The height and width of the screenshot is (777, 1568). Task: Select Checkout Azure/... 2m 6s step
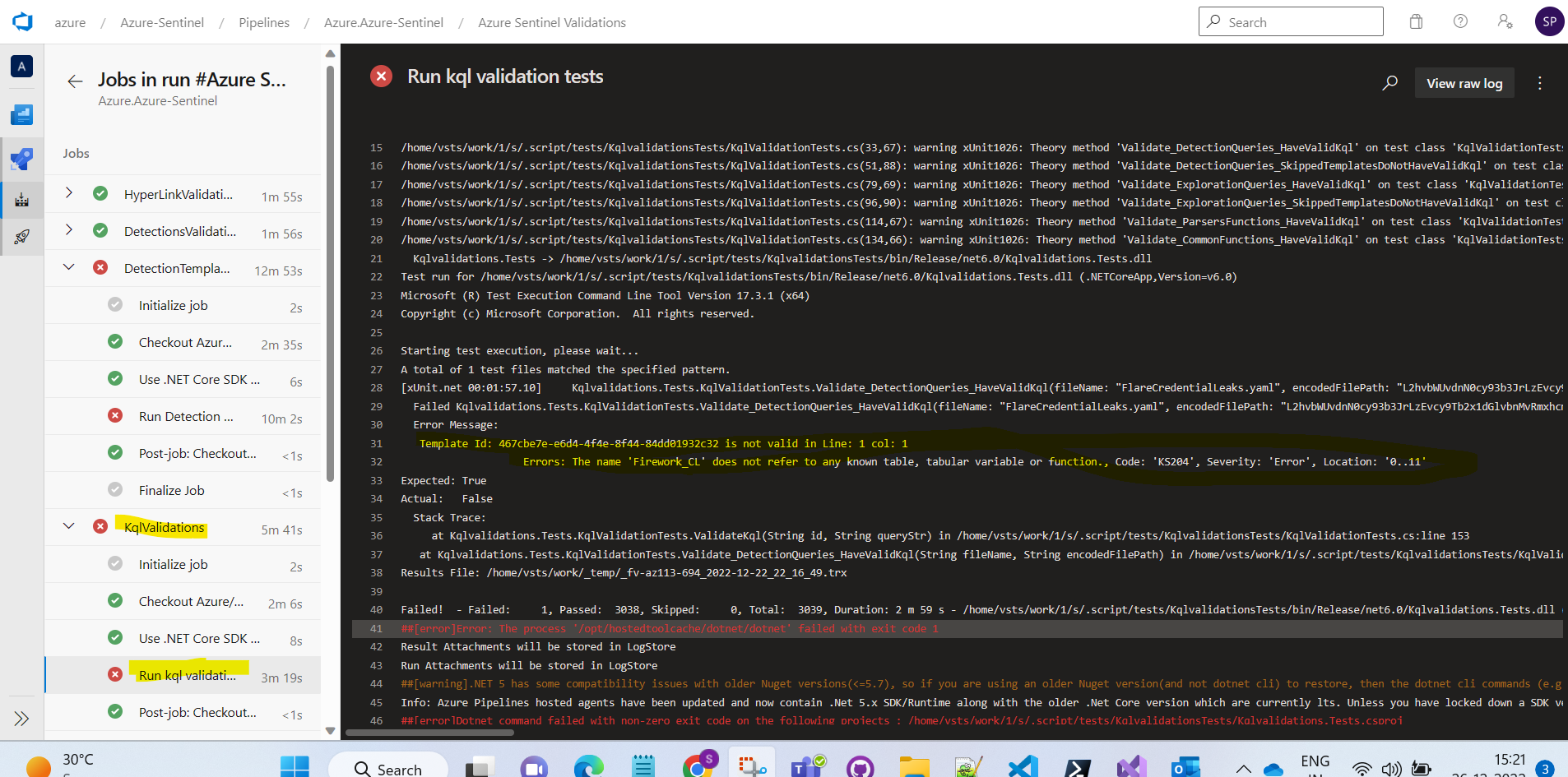coord(183,602)
